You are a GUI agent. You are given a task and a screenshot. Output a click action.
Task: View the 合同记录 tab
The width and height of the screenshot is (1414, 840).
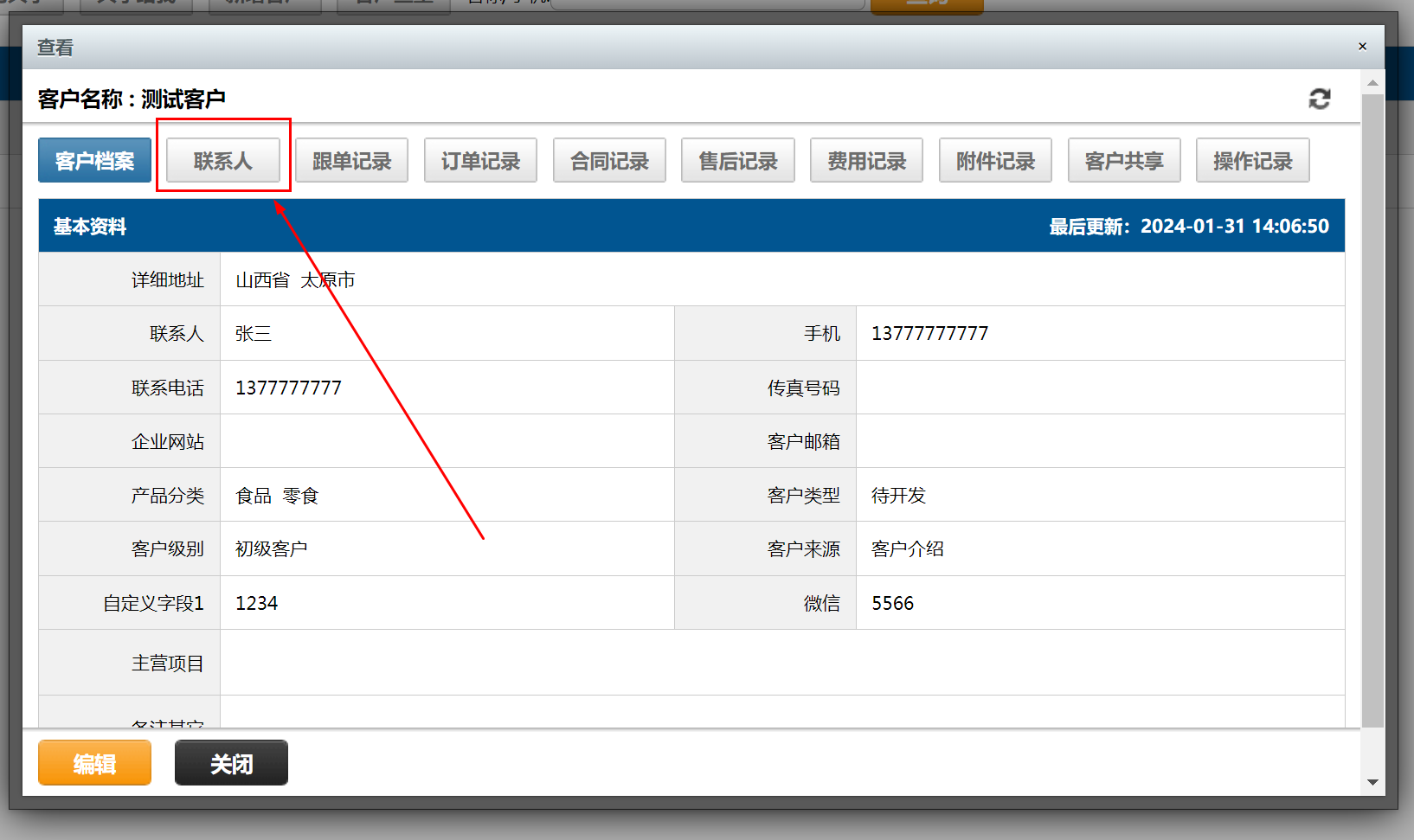(x=609, y=161)
